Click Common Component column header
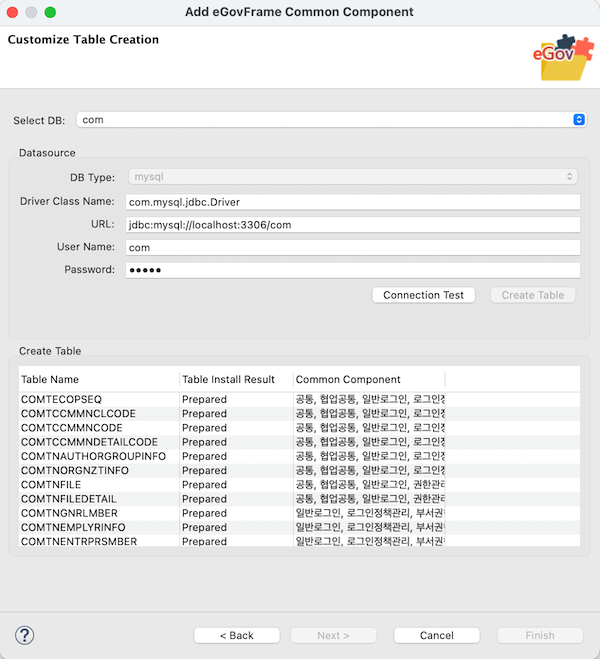This screenshot has width=600, height=659. pos(369,380)
